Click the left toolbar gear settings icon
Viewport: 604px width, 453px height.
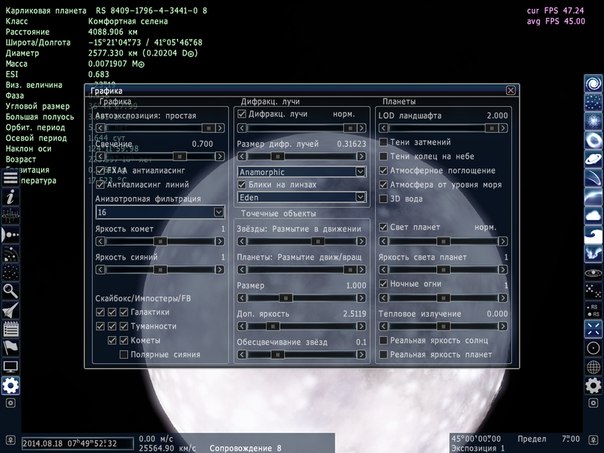pyautogui.click(x=10, y=386)
